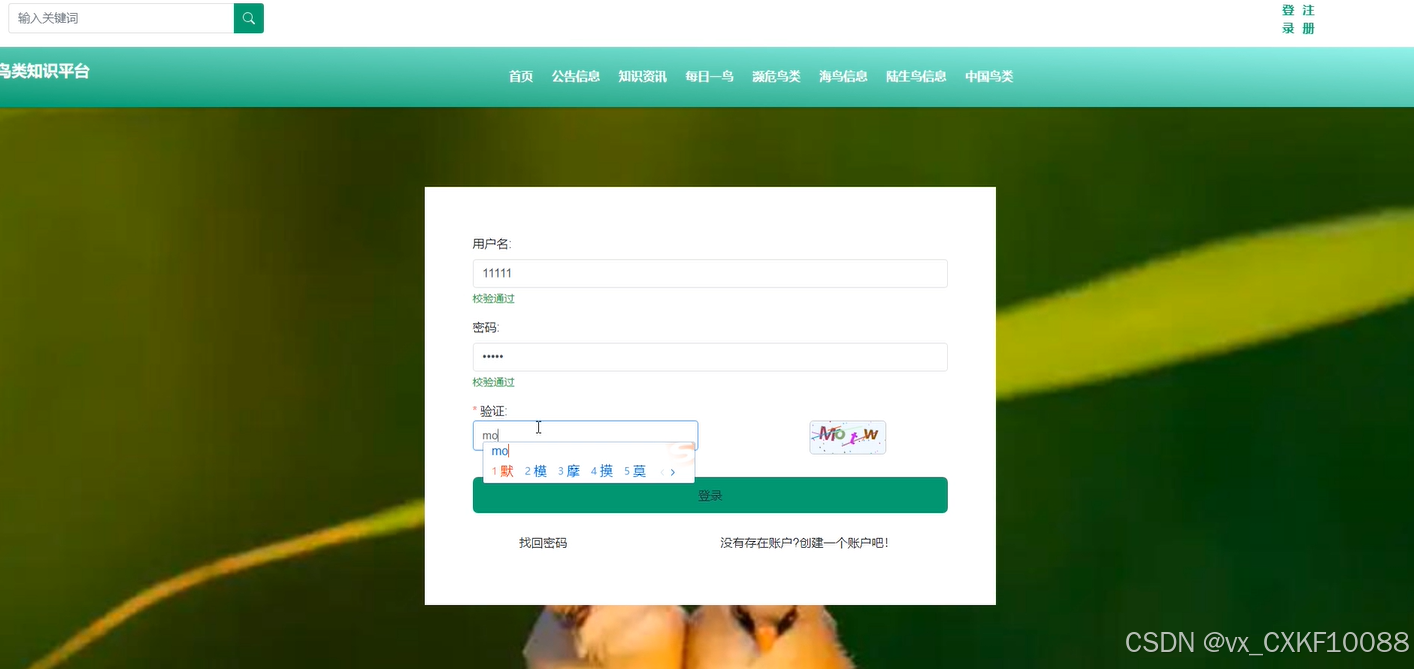
Task: Click the 验证 captcha input field
Action: pyautogui.click(x=585, y=435)
